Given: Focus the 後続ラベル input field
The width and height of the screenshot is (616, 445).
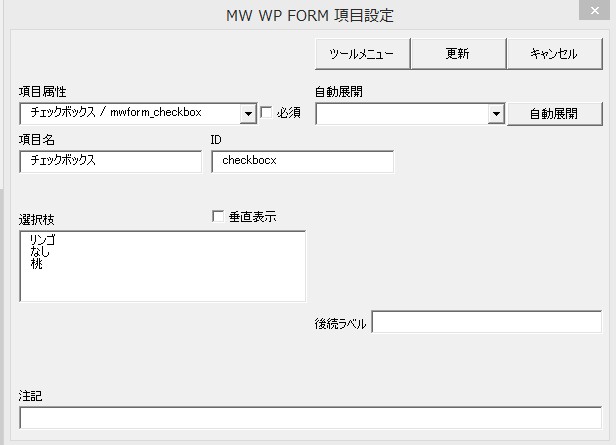Looking at the screenshot, I should click(x=486, y=322).
